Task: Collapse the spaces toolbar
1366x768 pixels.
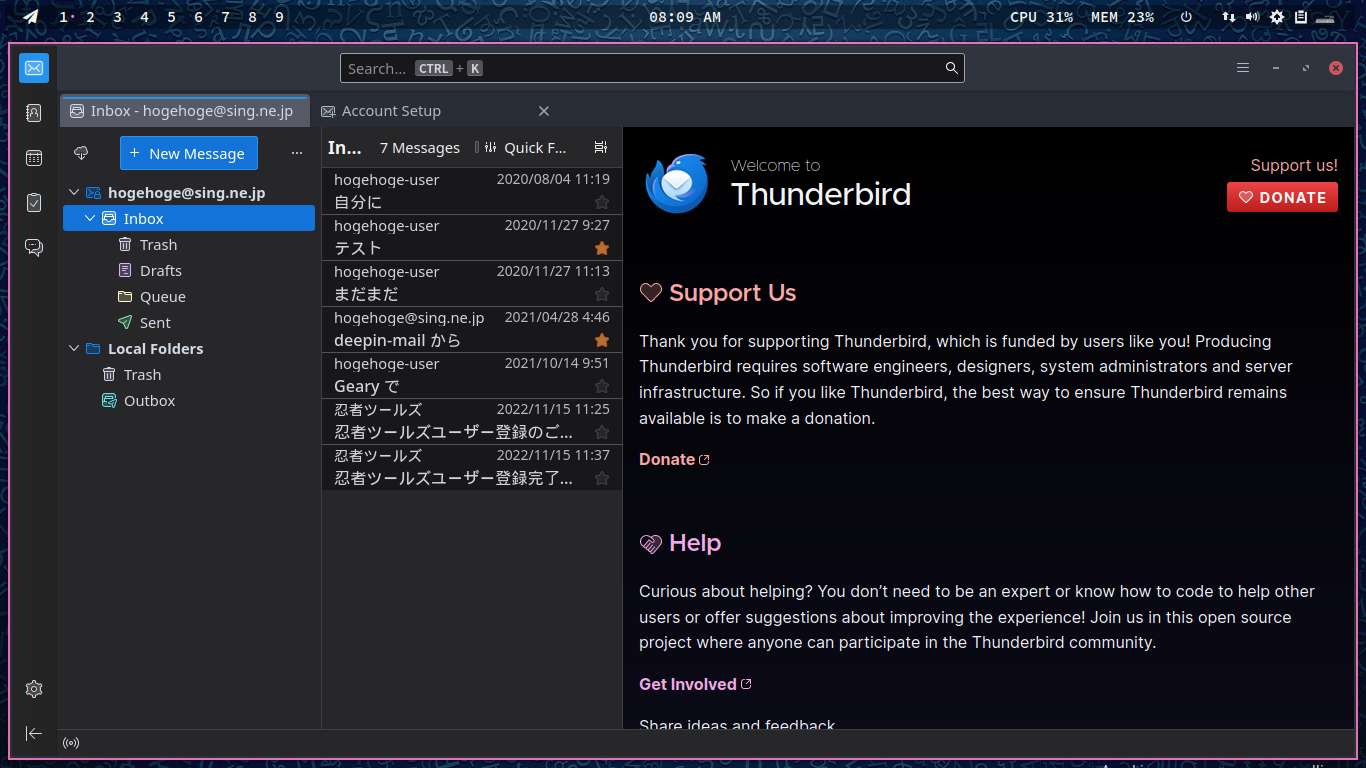Action: click(x=34, y=733)
